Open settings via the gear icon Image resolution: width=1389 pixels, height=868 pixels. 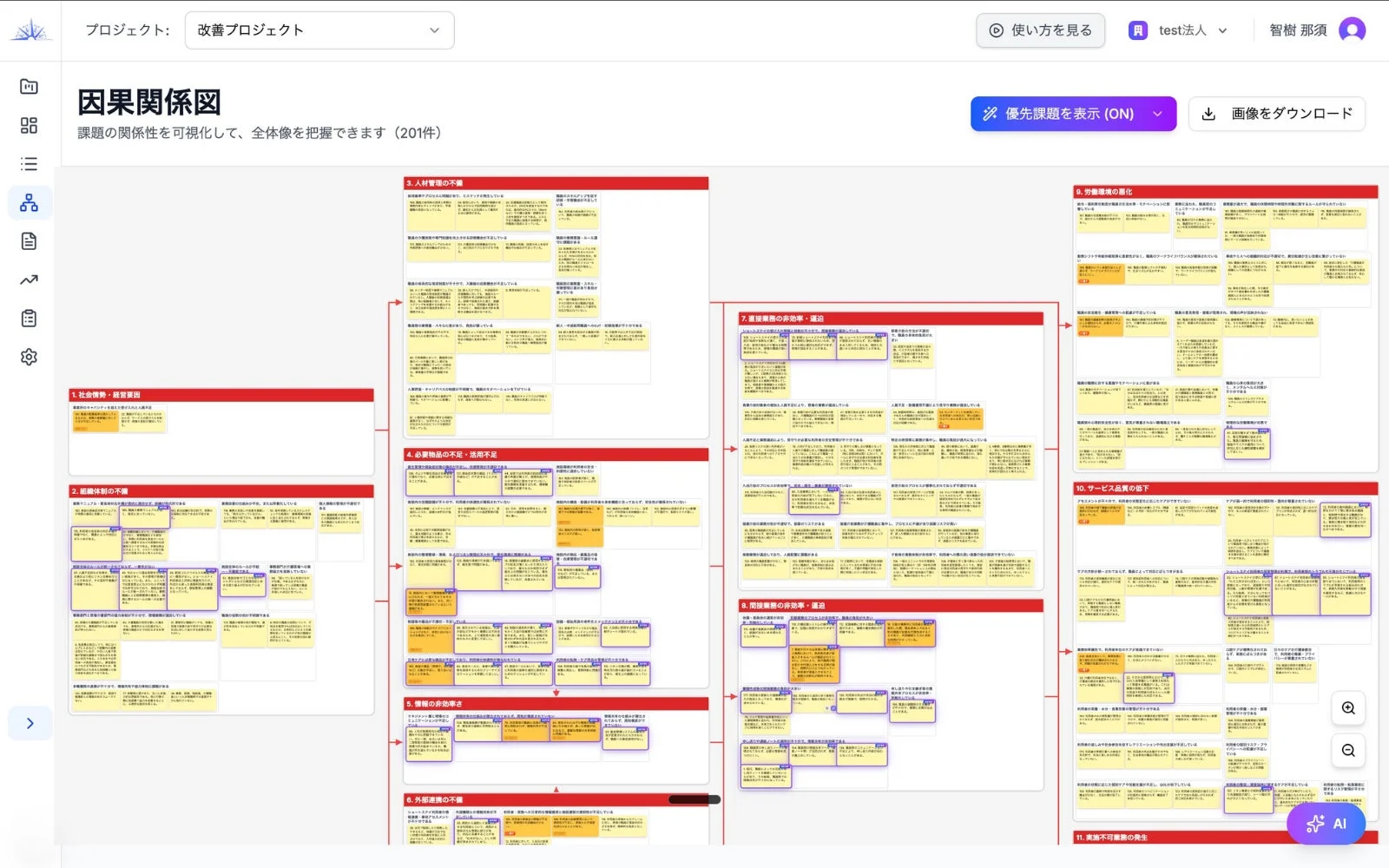(29, 357)
